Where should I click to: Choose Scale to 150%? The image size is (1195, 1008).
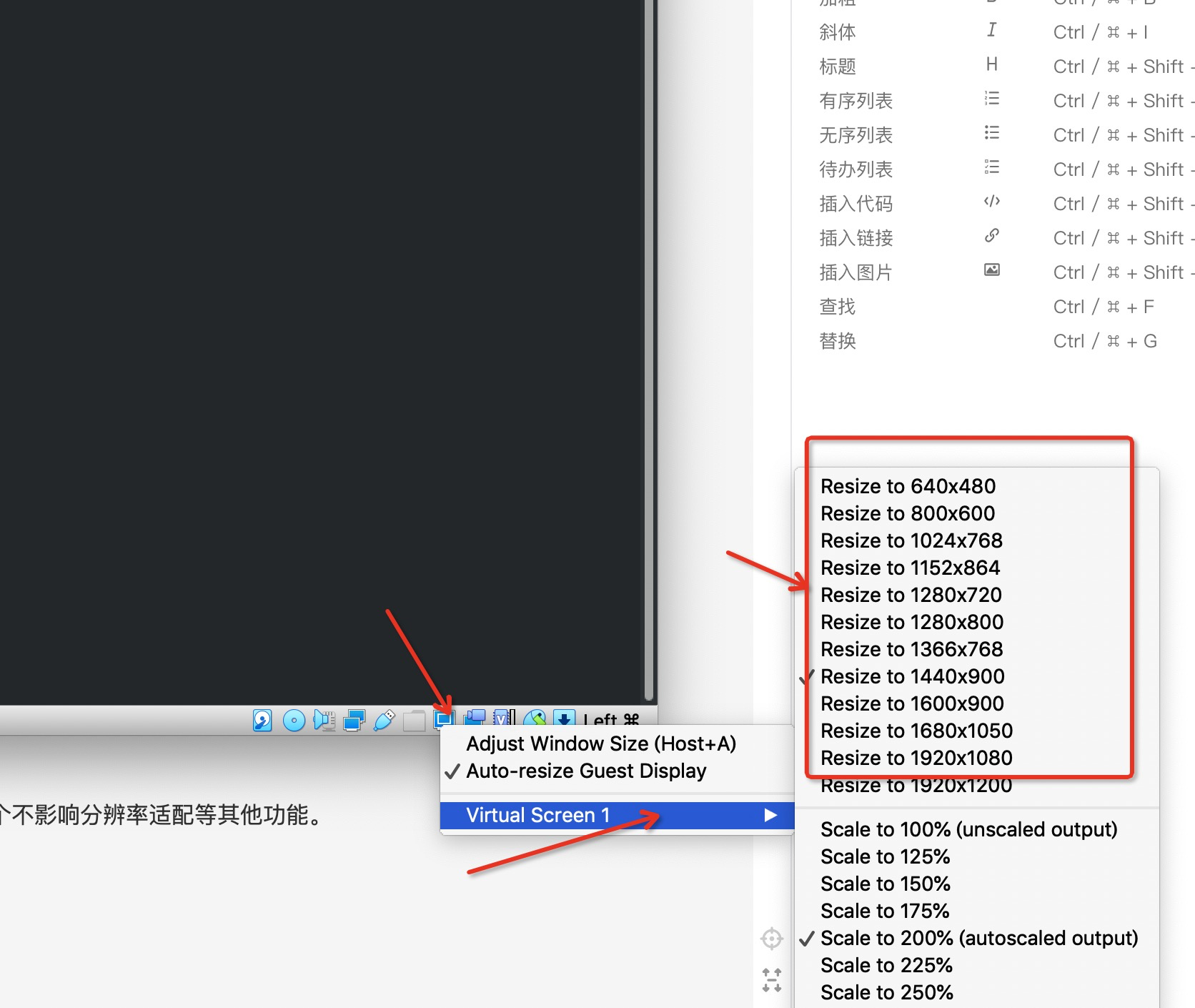pos(976,884)
